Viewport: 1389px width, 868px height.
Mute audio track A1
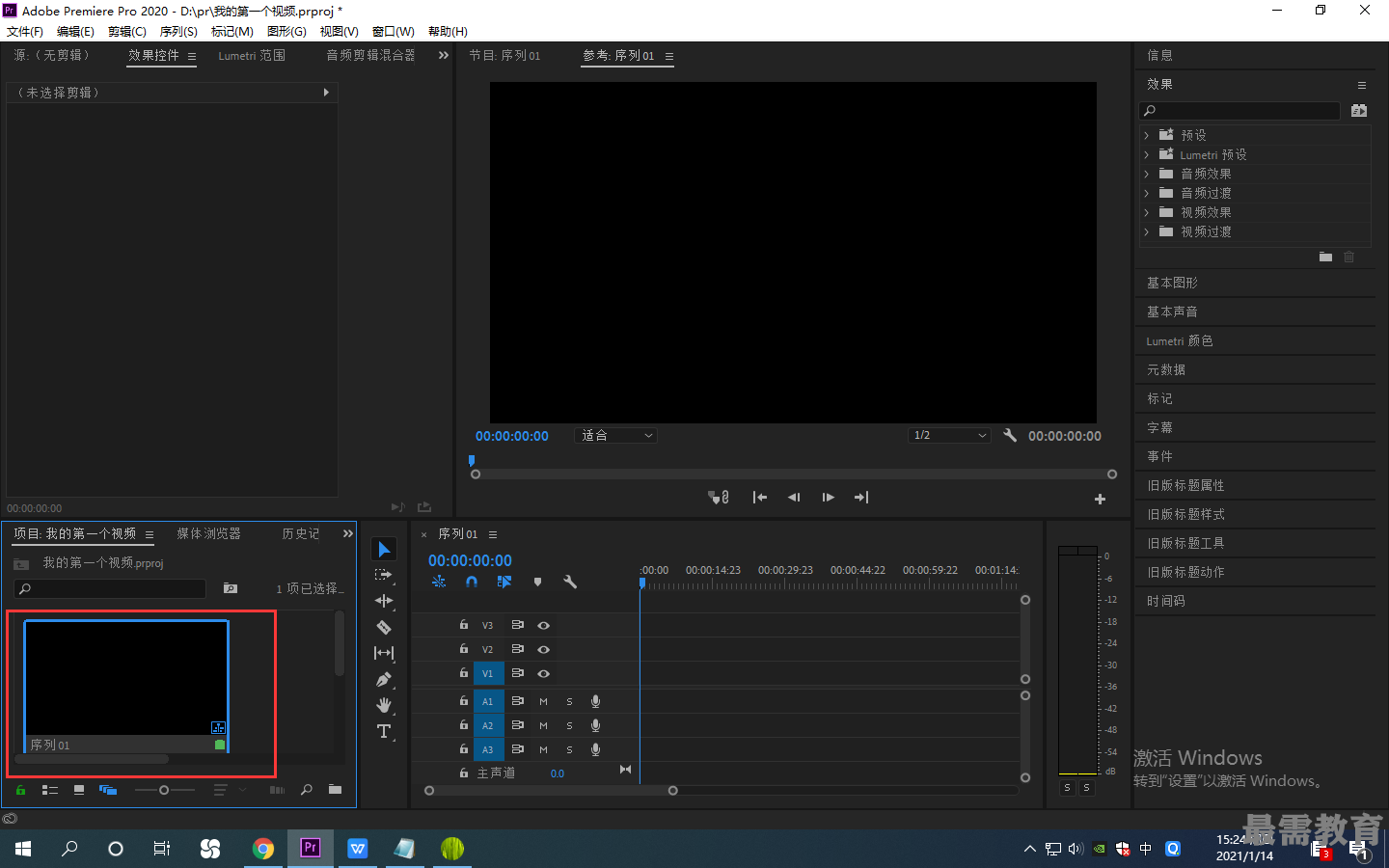(543, 701)
